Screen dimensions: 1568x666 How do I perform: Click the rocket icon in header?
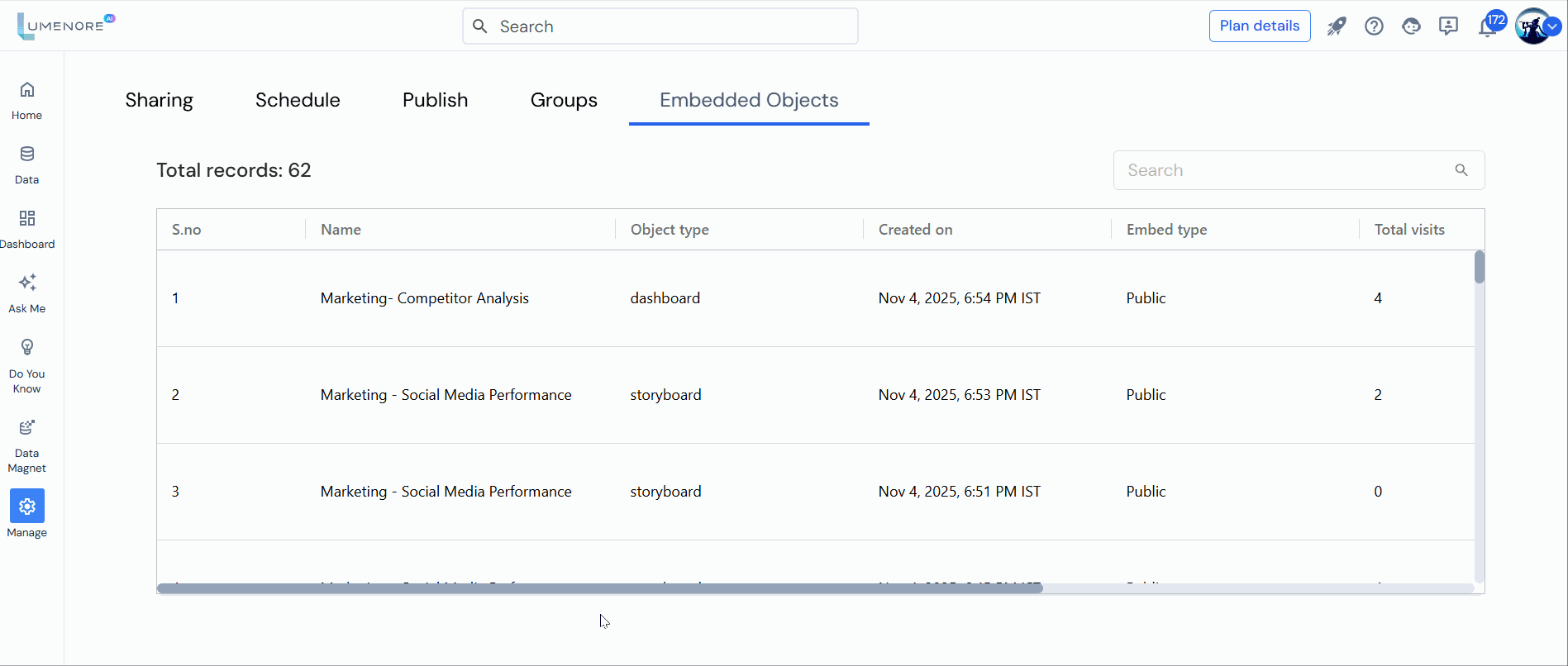point(1336,26)
